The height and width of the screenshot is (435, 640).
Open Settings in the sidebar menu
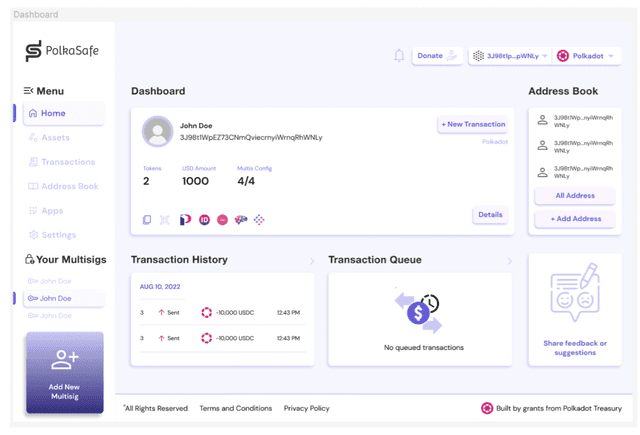pyautogui.click(x=58, y=235)
